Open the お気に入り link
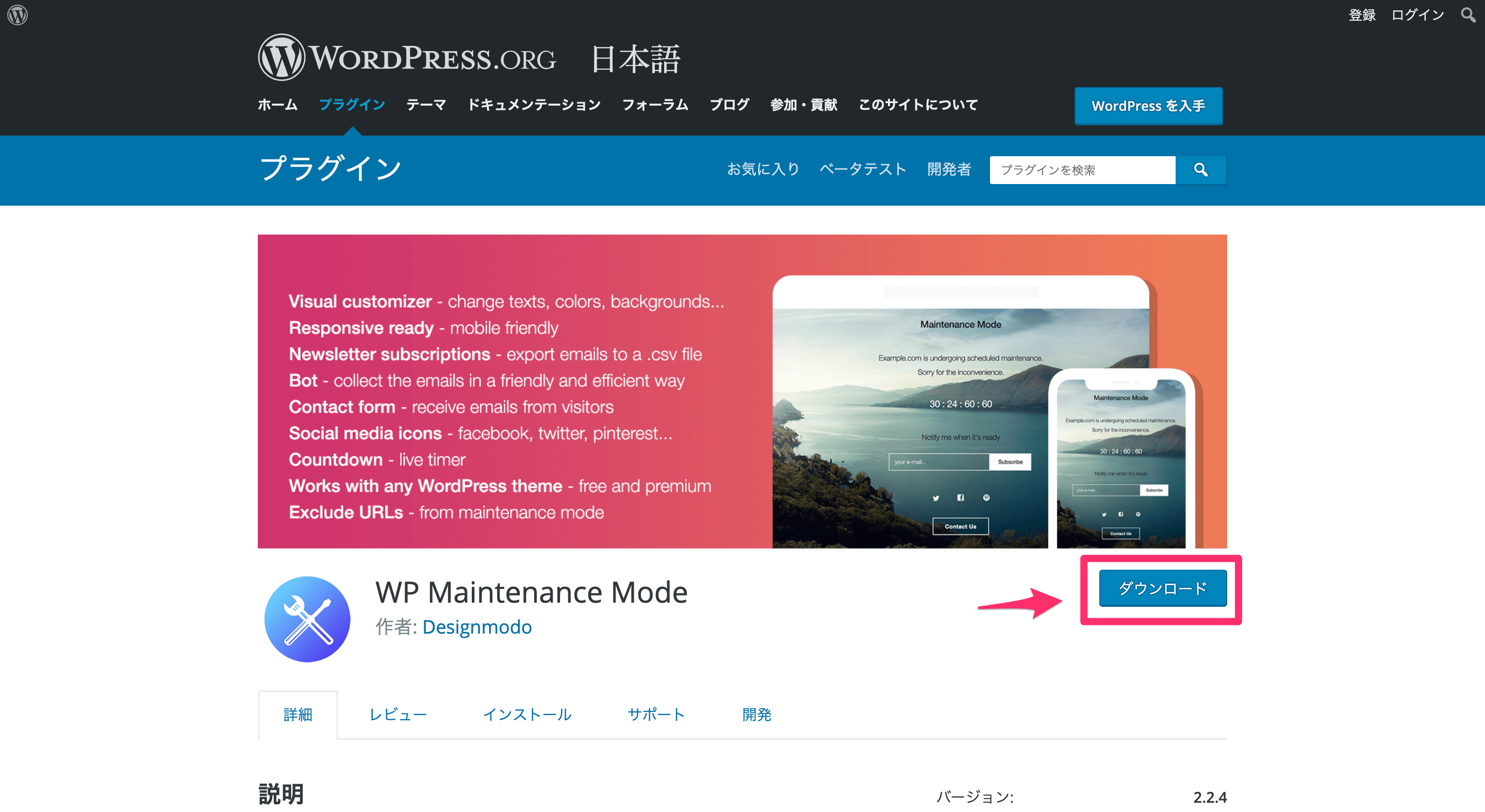The height and width of the screenshot is (812, 1485). click(763, 169)
